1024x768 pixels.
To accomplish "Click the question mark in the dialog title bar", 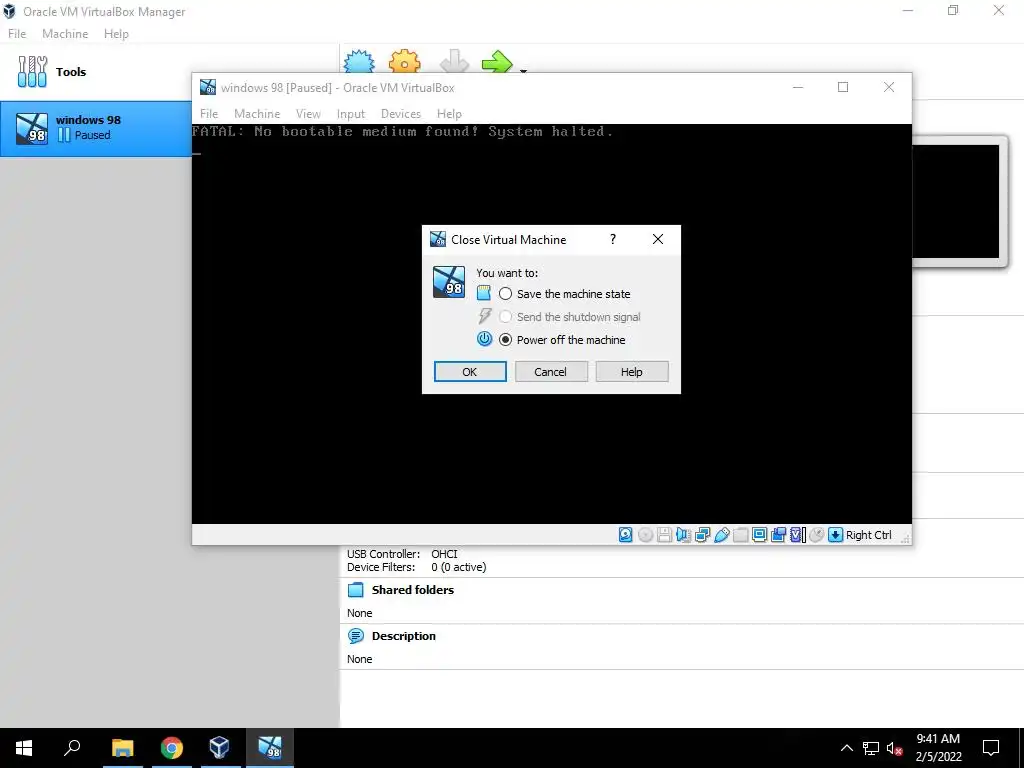I will 613,239.
